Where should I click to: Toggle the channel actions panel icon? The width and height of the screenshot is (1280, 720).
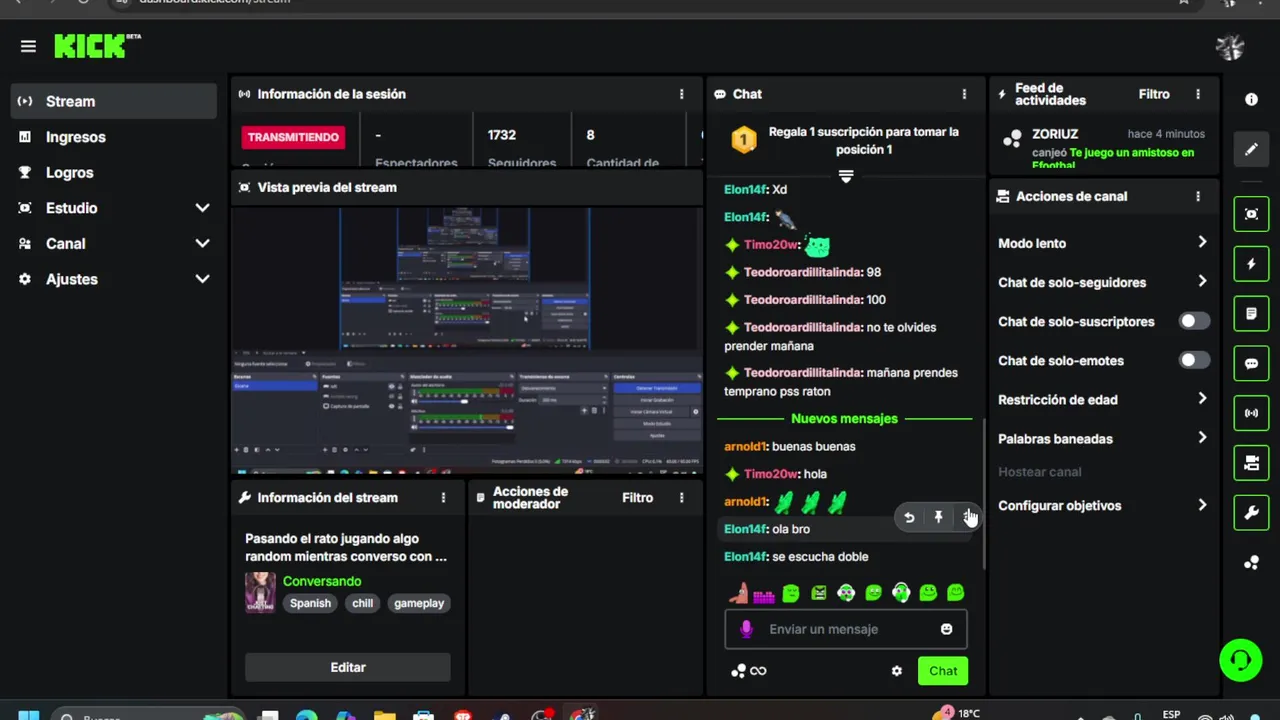(1251, 463)
